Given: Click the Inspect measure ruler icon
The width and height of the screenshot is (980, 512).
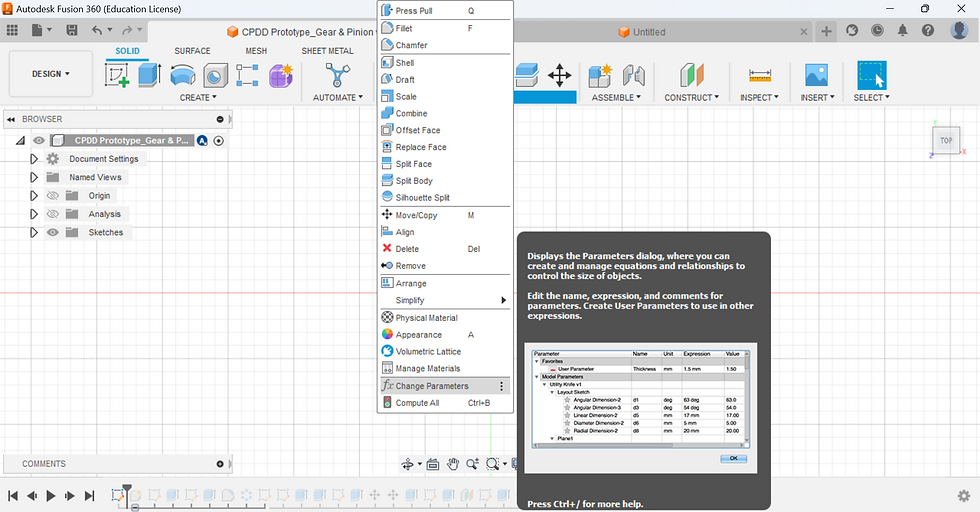Looking at the screenshot, I should (759, 76).
